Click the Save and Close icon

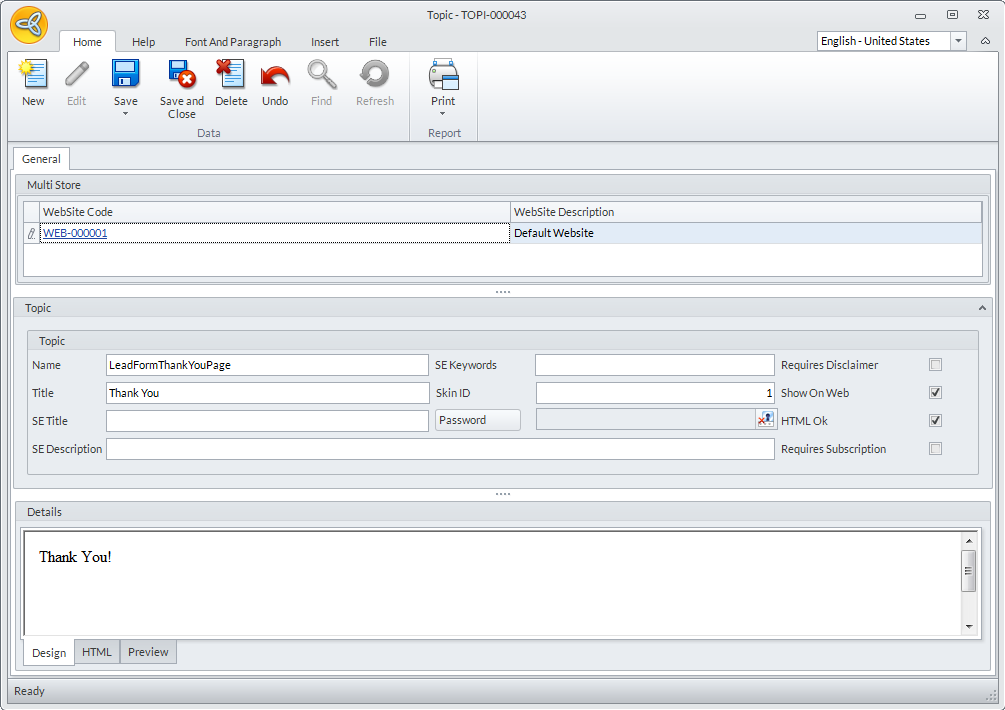tap(181, 75)
